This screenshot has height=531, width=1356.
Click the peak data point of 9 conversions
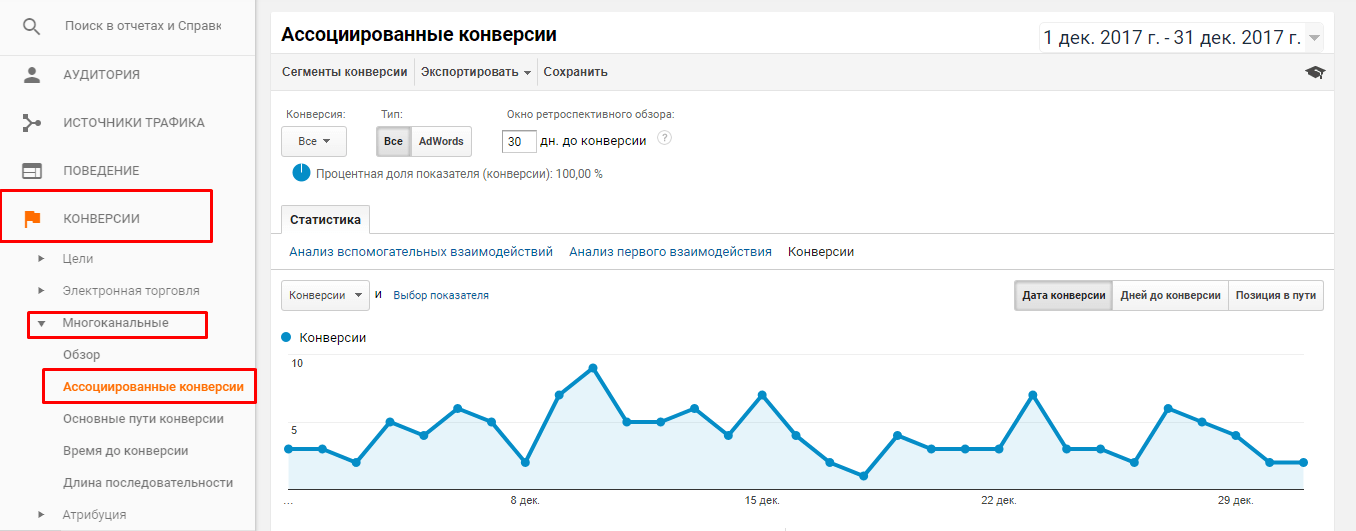click(593, 368)
